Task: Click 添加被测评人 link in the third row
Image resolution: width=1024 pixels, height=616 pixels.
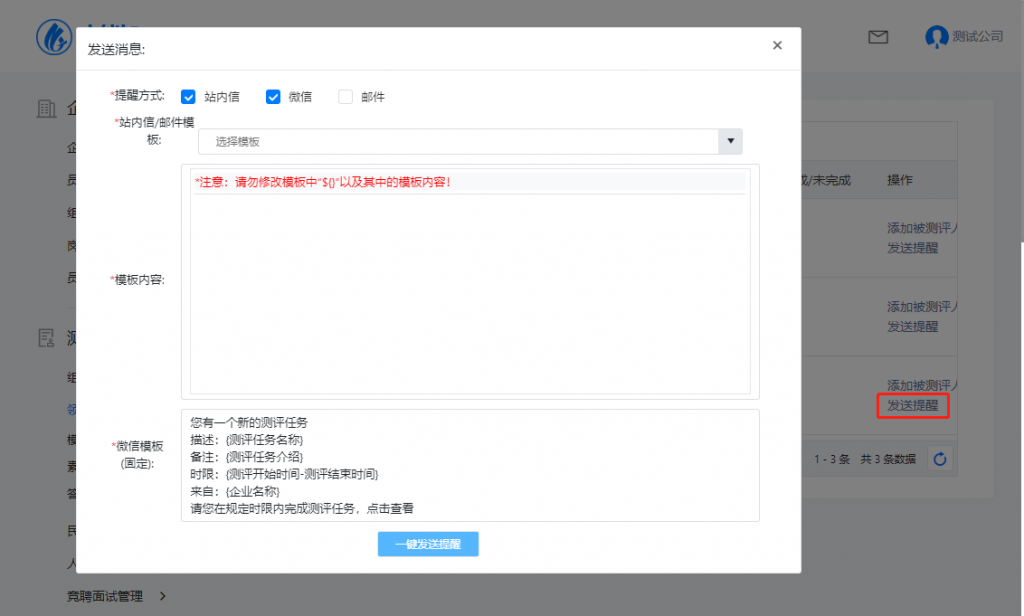Action: point(922,385)
